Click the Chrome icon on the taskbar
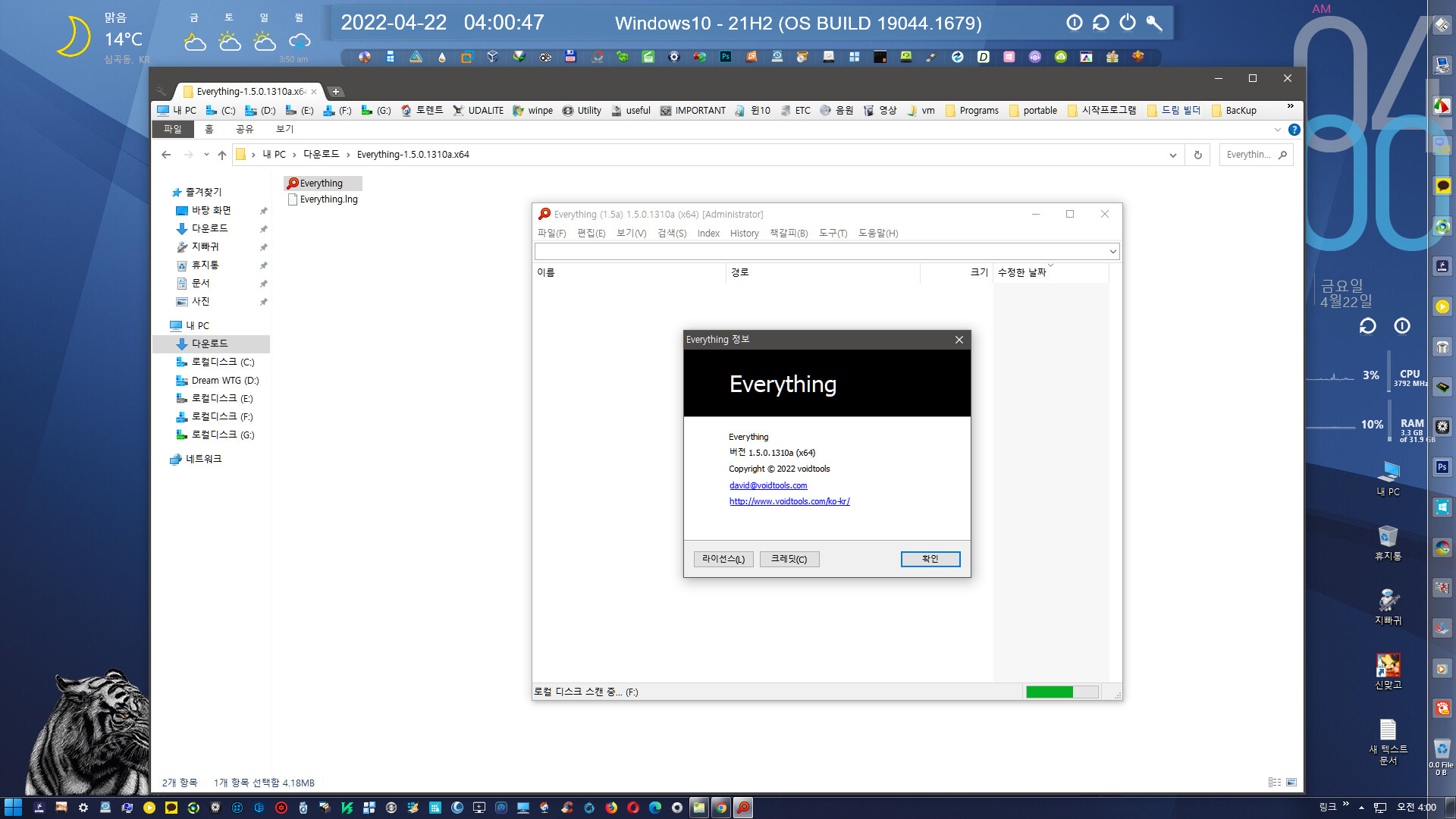Screen dimensions: 1456x819 coord(721,808)
